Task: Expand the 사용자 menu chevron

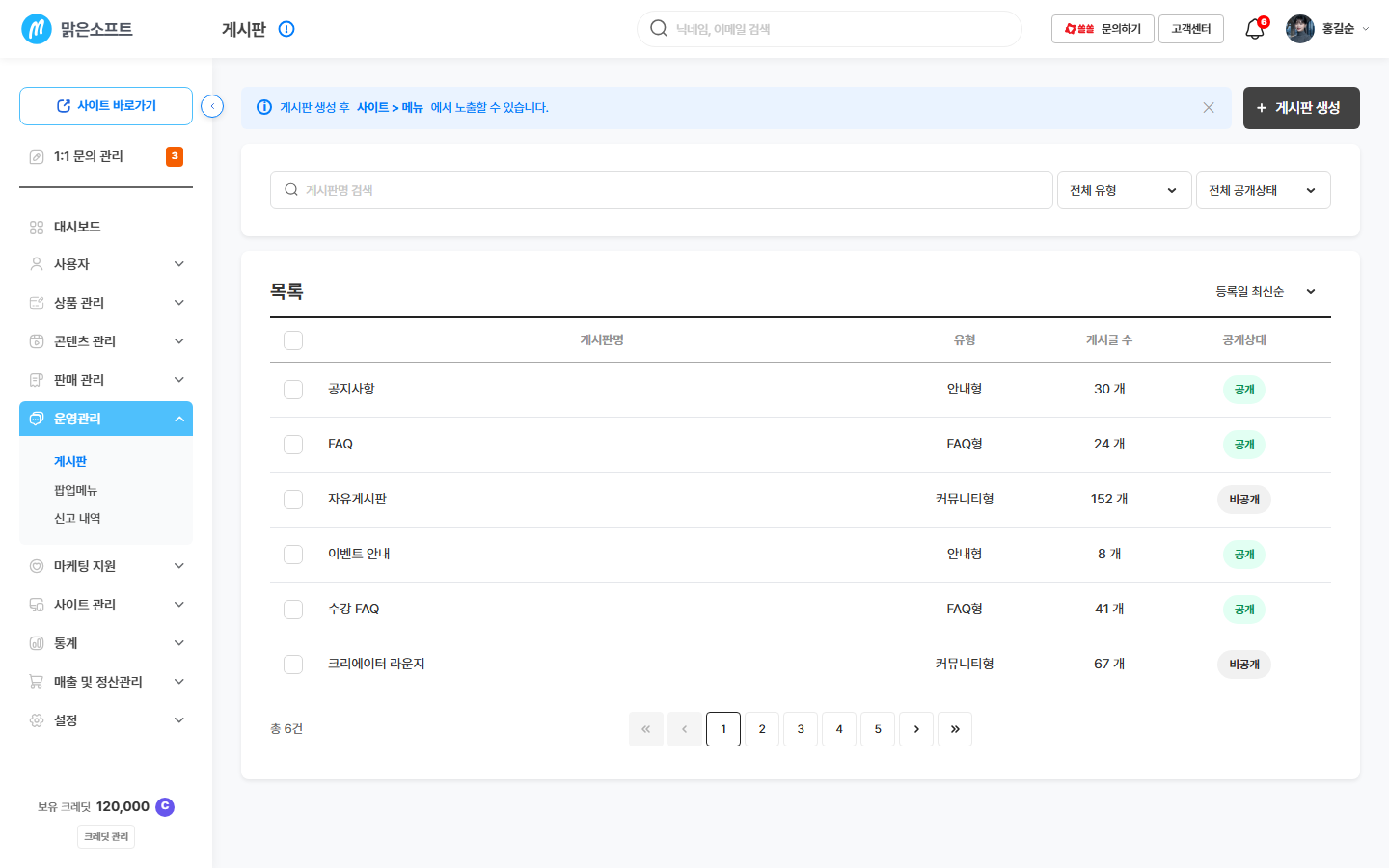Action: (x=179, y=264)
